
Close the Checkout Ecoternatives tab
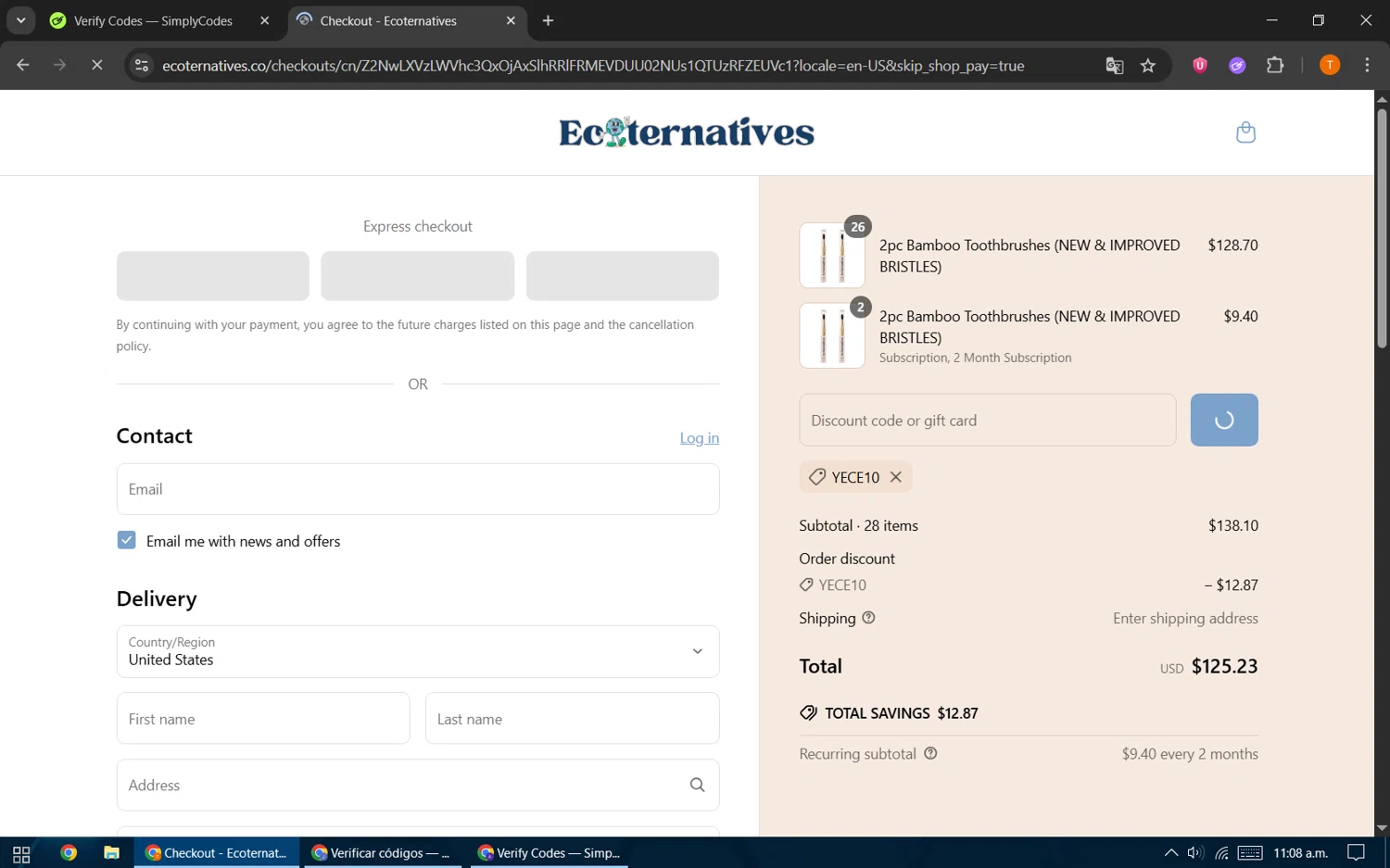point(511,20)
